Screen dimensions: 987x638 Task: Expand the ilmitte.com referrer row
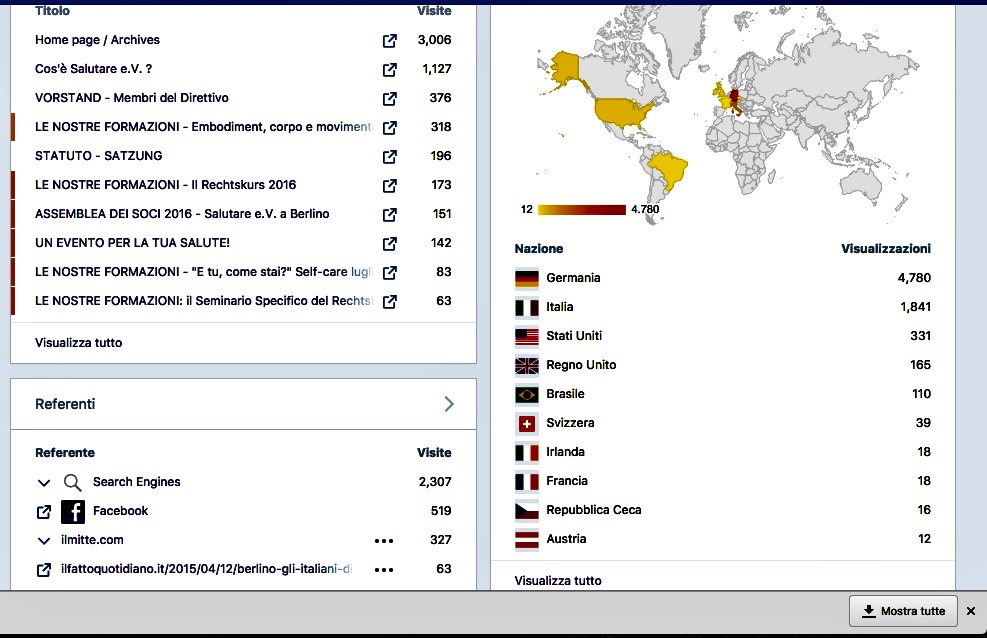click(x=44, y=541)
